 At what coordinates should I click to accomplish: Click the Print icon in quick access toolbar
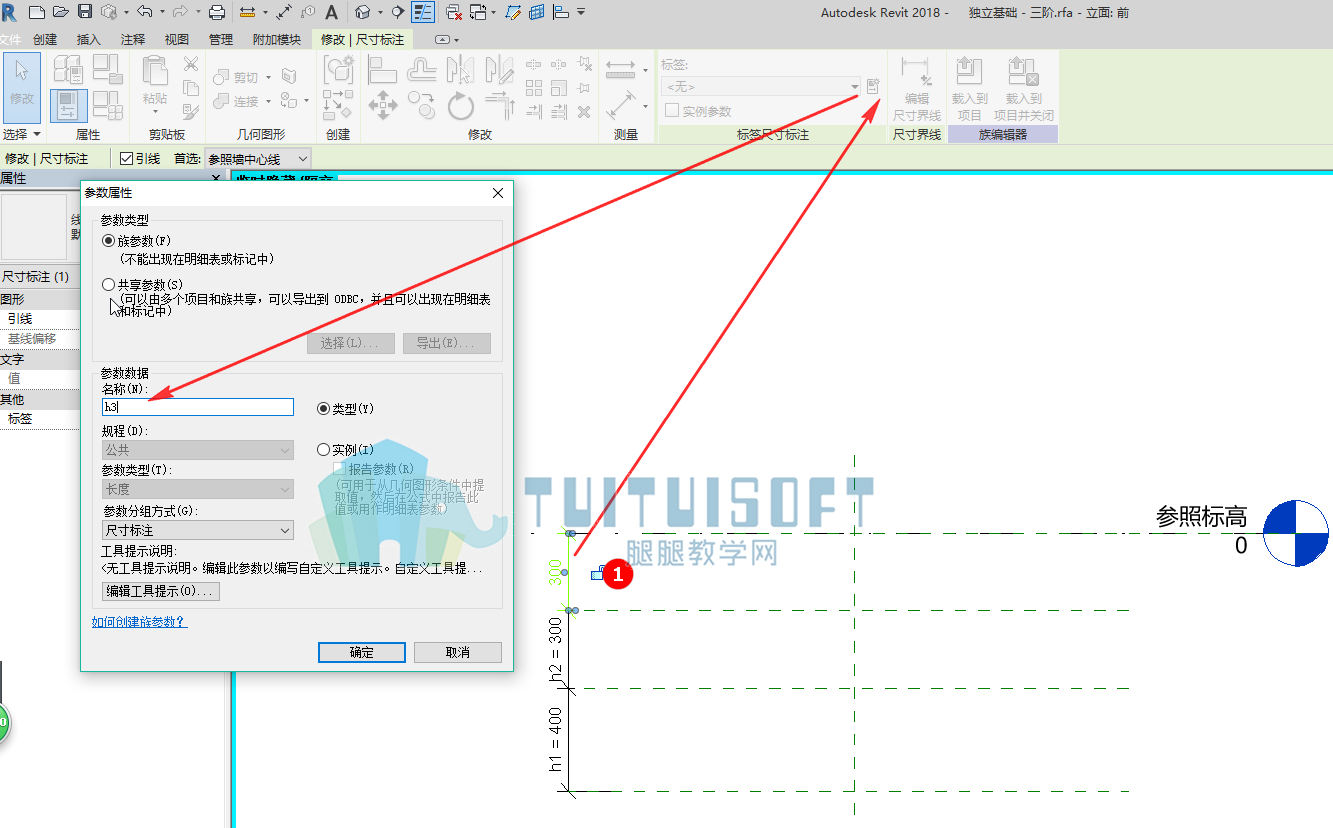pyautogui.click(x=217, y=12)
